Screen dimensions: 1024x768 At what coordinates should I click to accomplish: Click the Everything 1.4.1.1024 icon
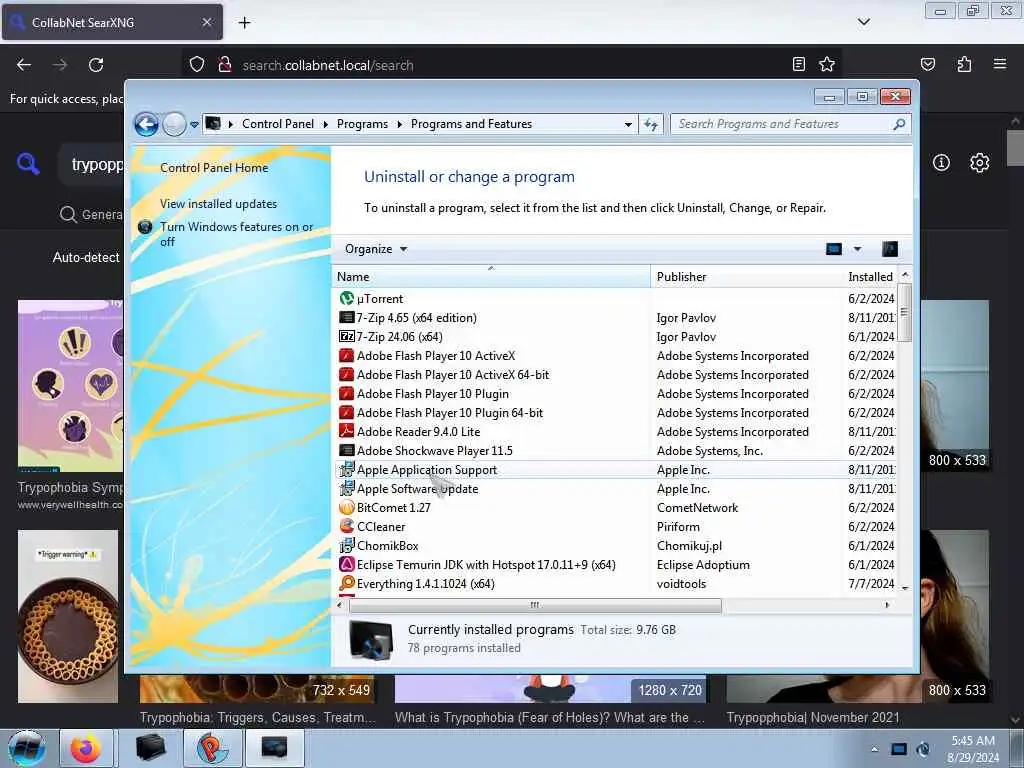pos(347,583)
